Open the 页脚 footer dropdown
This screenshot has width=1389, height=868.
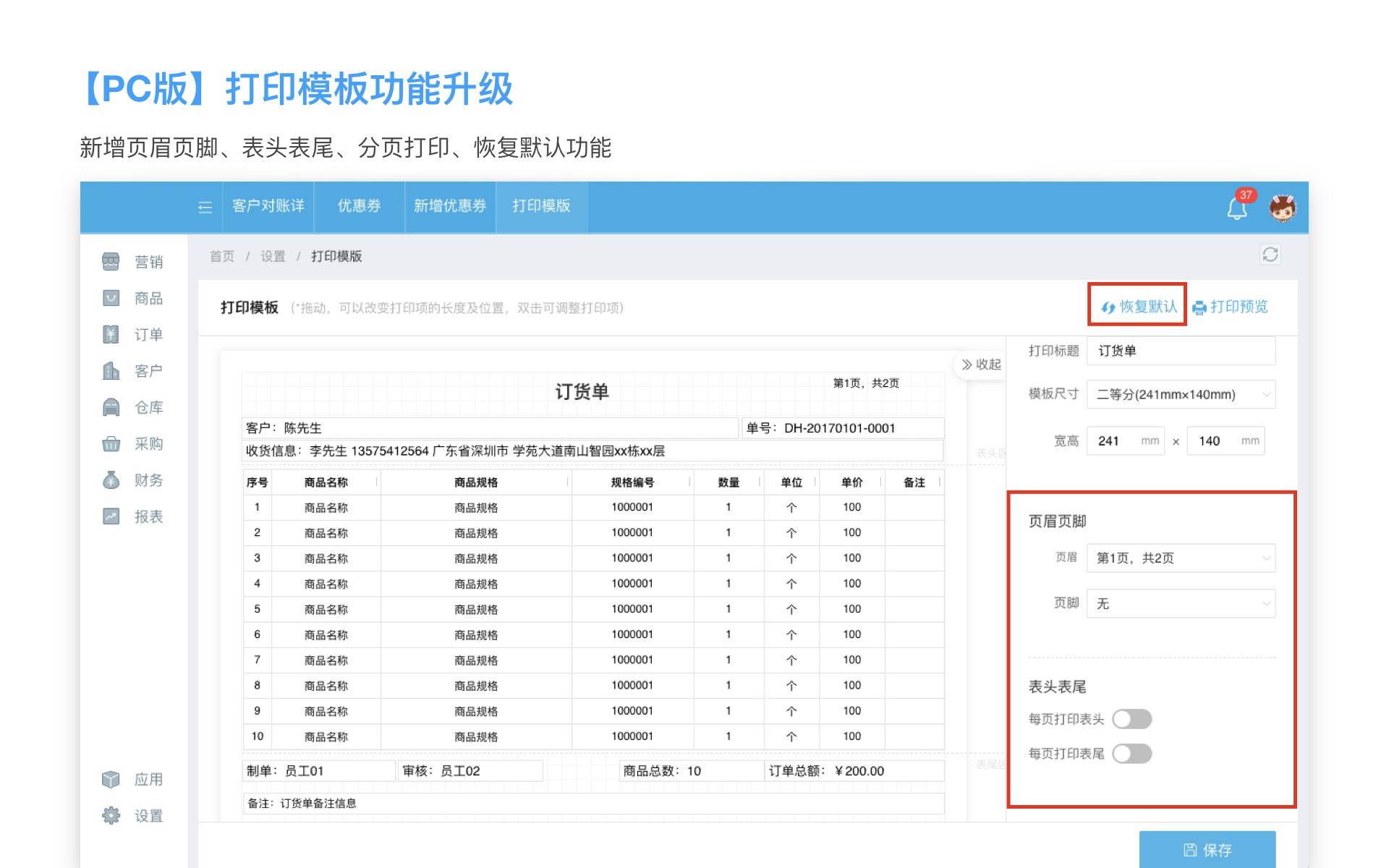pos(1181,603)
